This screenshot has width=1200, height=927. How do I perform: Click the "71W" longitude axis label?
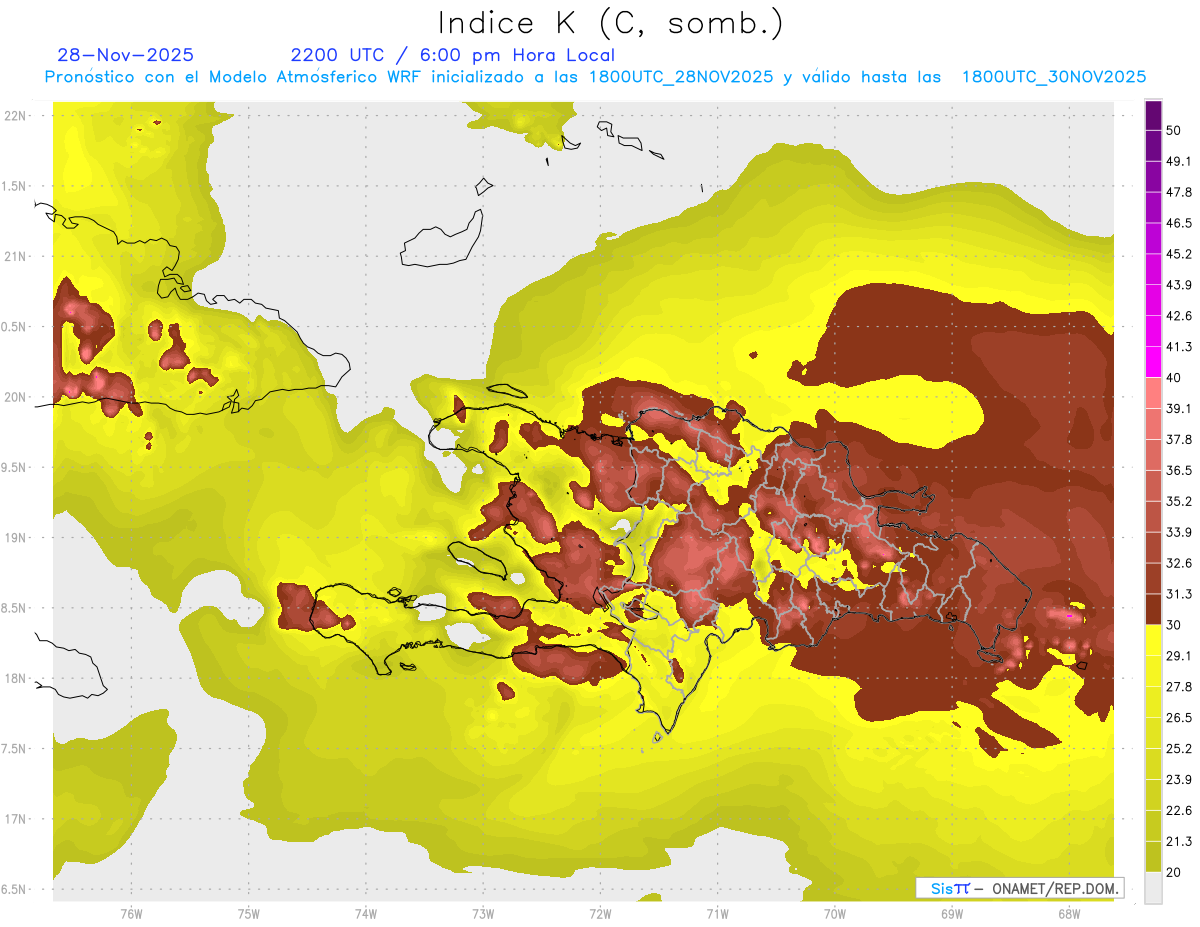[717, 914]
